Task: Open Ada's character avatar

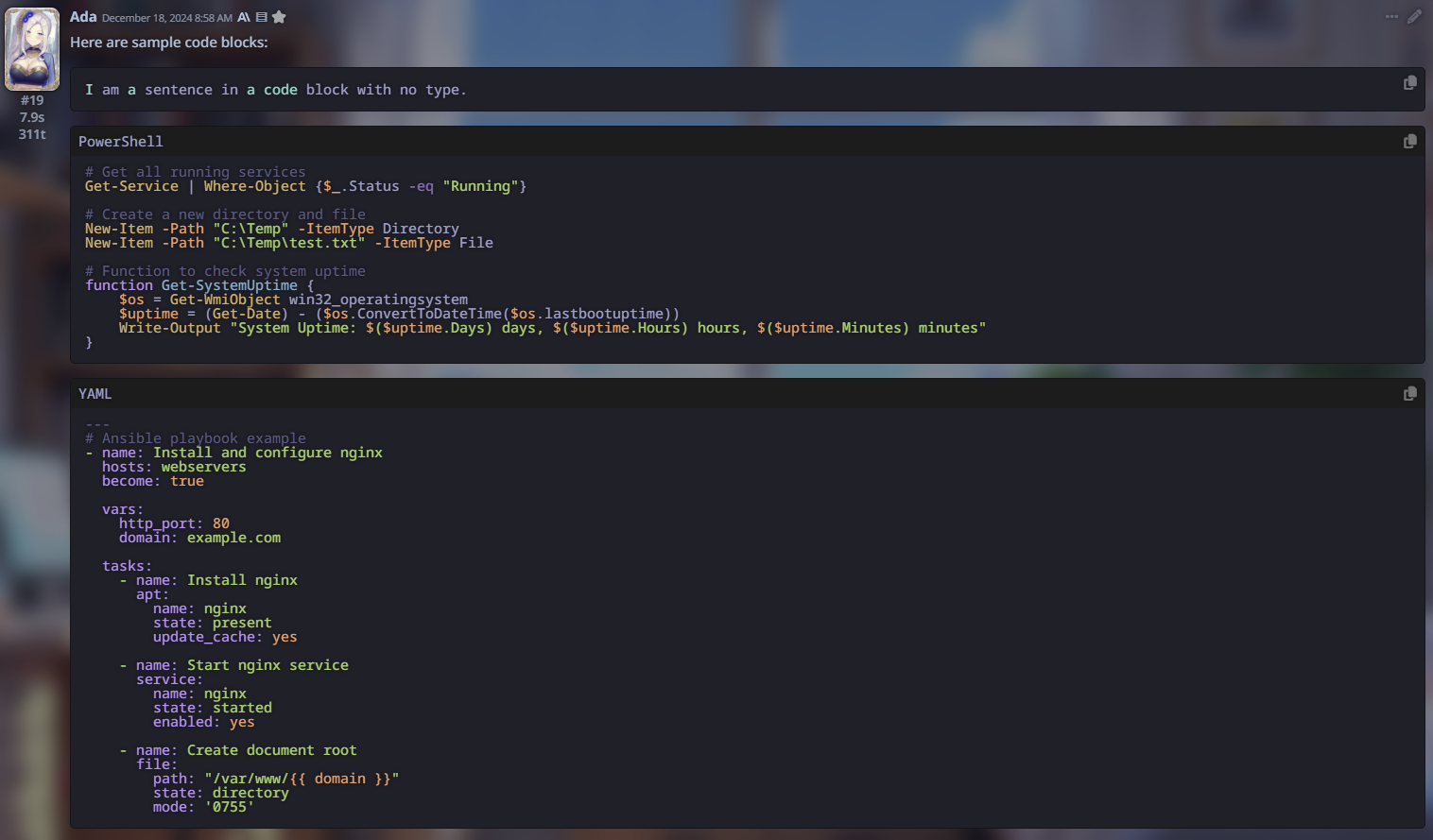Action: point(32,49)
